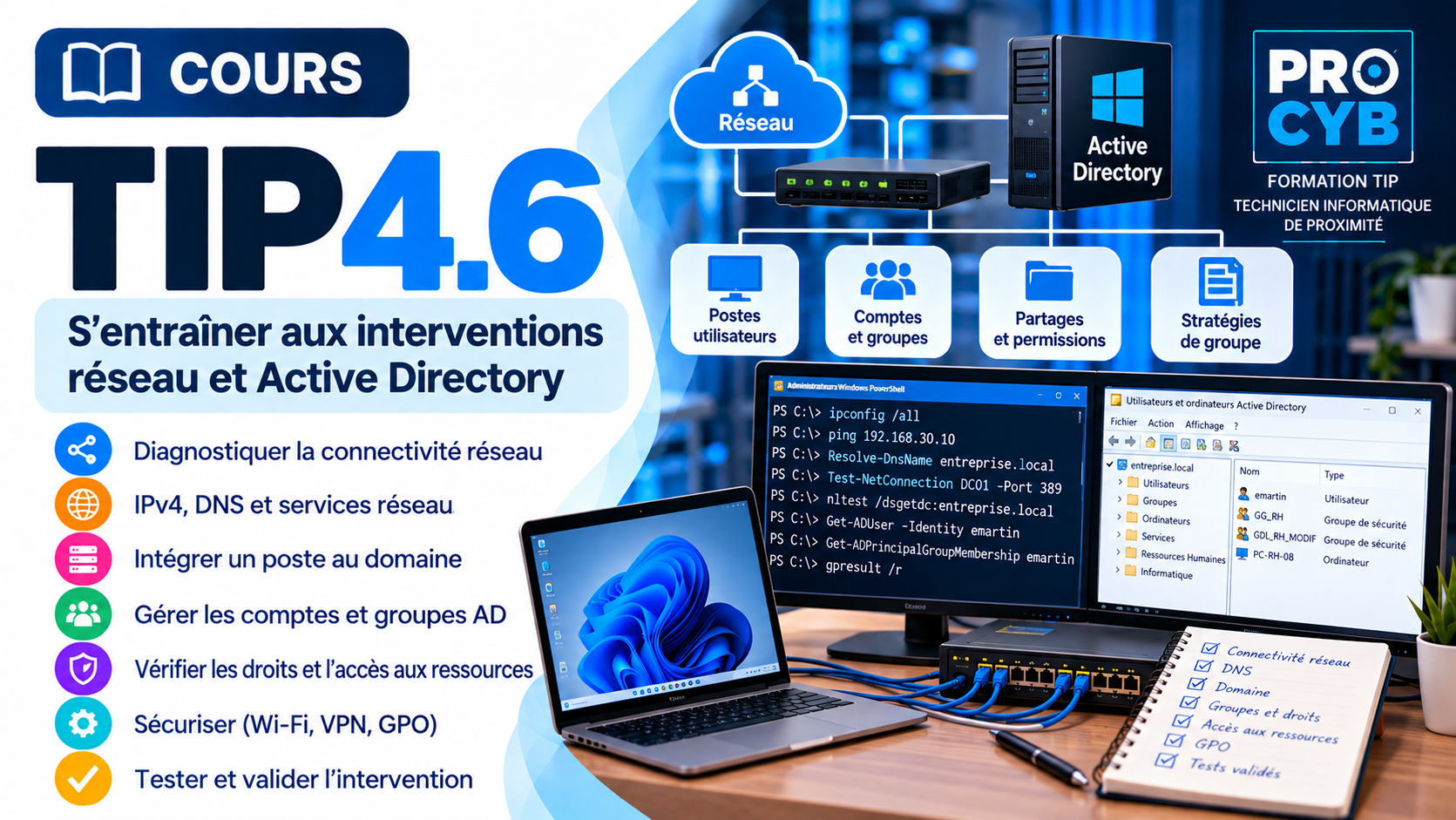Click the monitor icon on Postes utilisateurs card

click(735, 279)
